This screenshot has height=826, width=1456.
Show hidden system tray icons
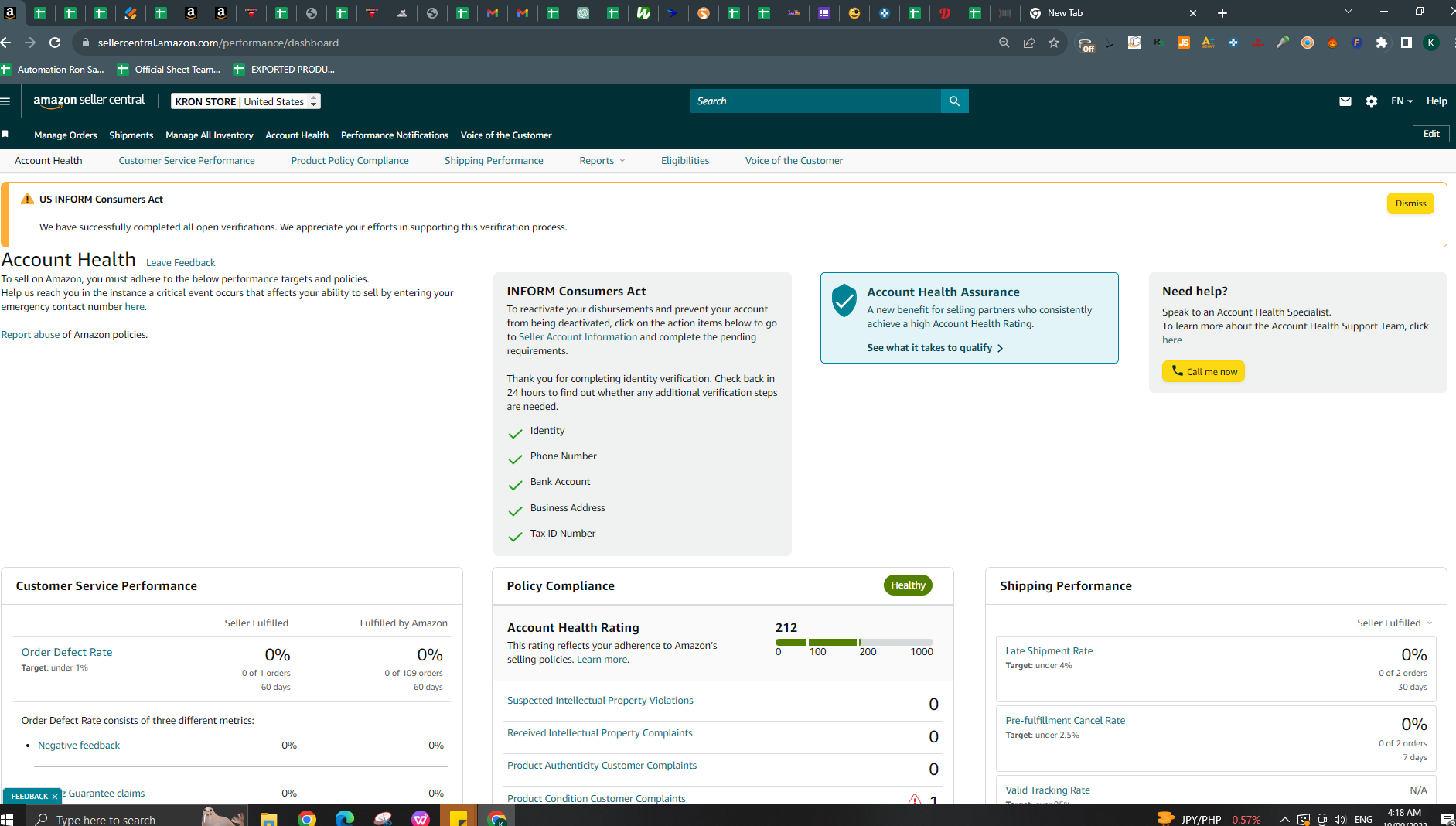[x=1284, y=820]
